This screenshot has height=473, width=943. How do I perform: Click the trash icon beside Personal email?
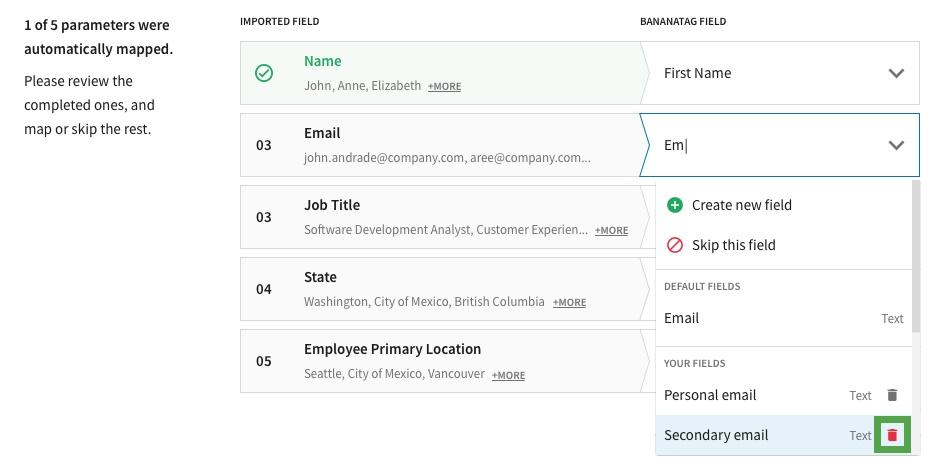coord(892,395)
